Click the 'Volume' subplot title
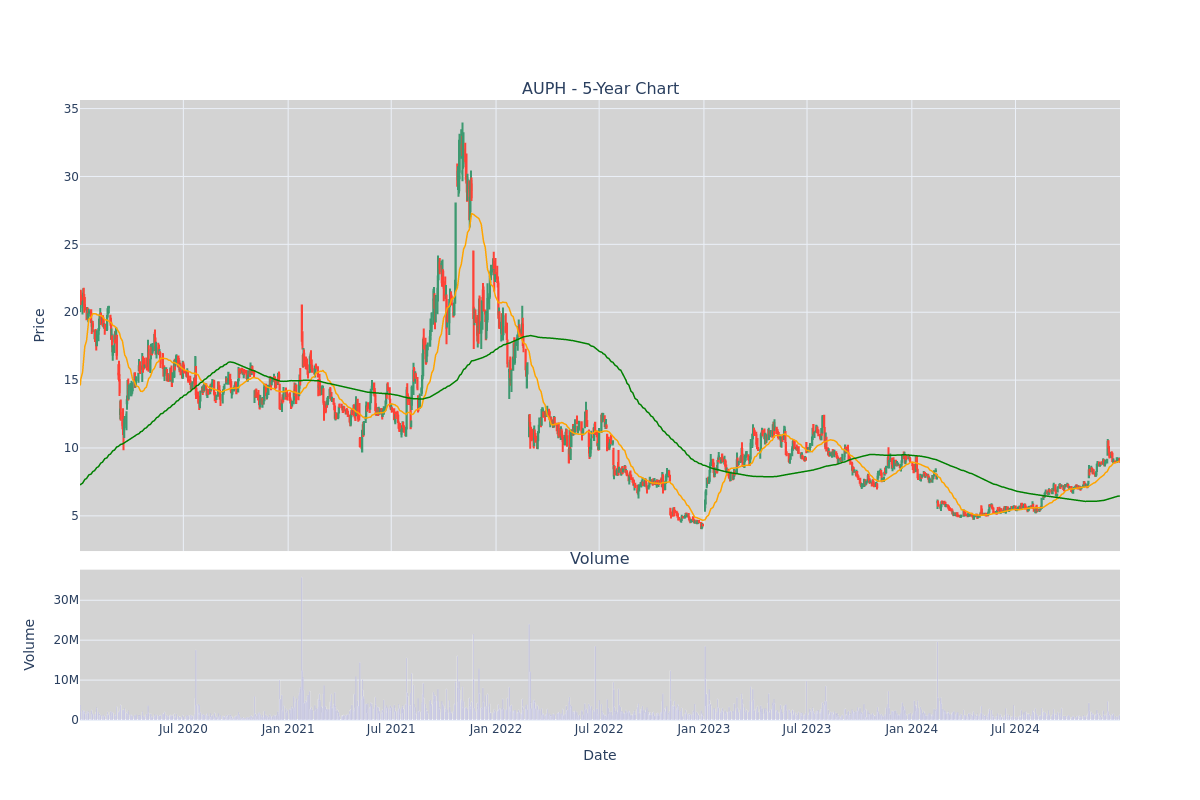The height and width of the screenshot is (800, 1200). [x=600, y=559]
